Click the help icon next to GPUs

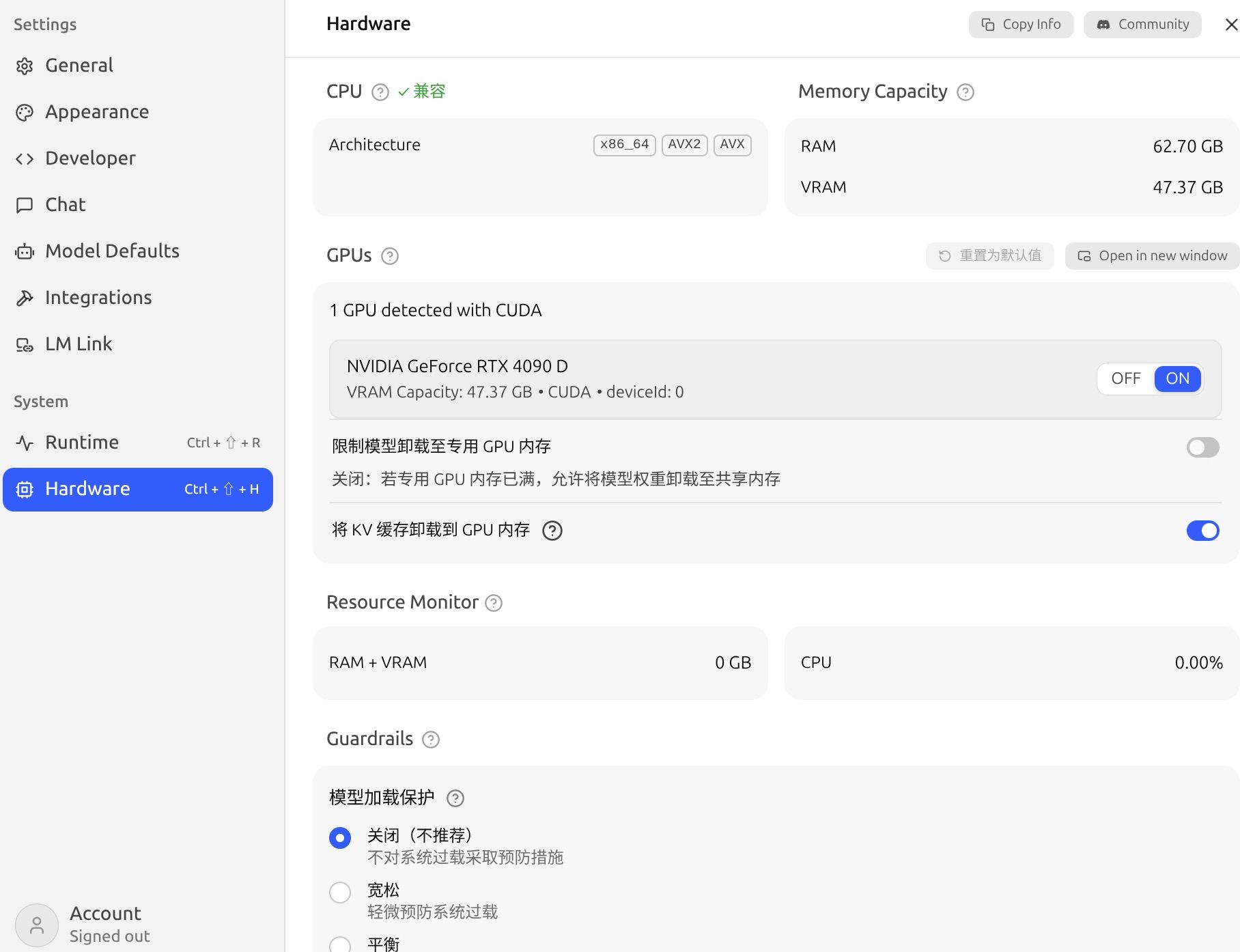point(390,256)
